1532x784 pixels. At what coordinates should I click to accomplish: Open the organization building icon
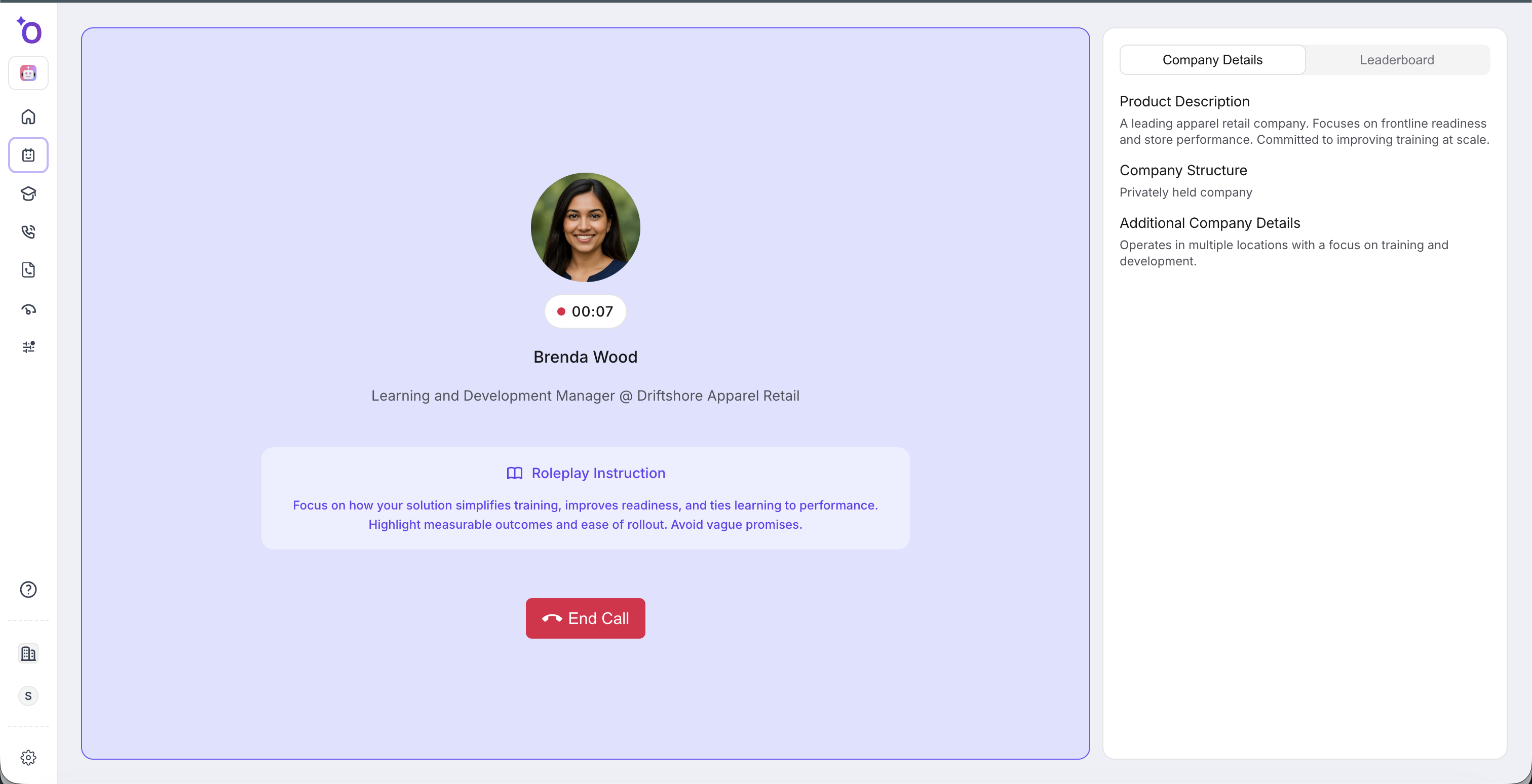pyautogui.click(x=28, y=653)
